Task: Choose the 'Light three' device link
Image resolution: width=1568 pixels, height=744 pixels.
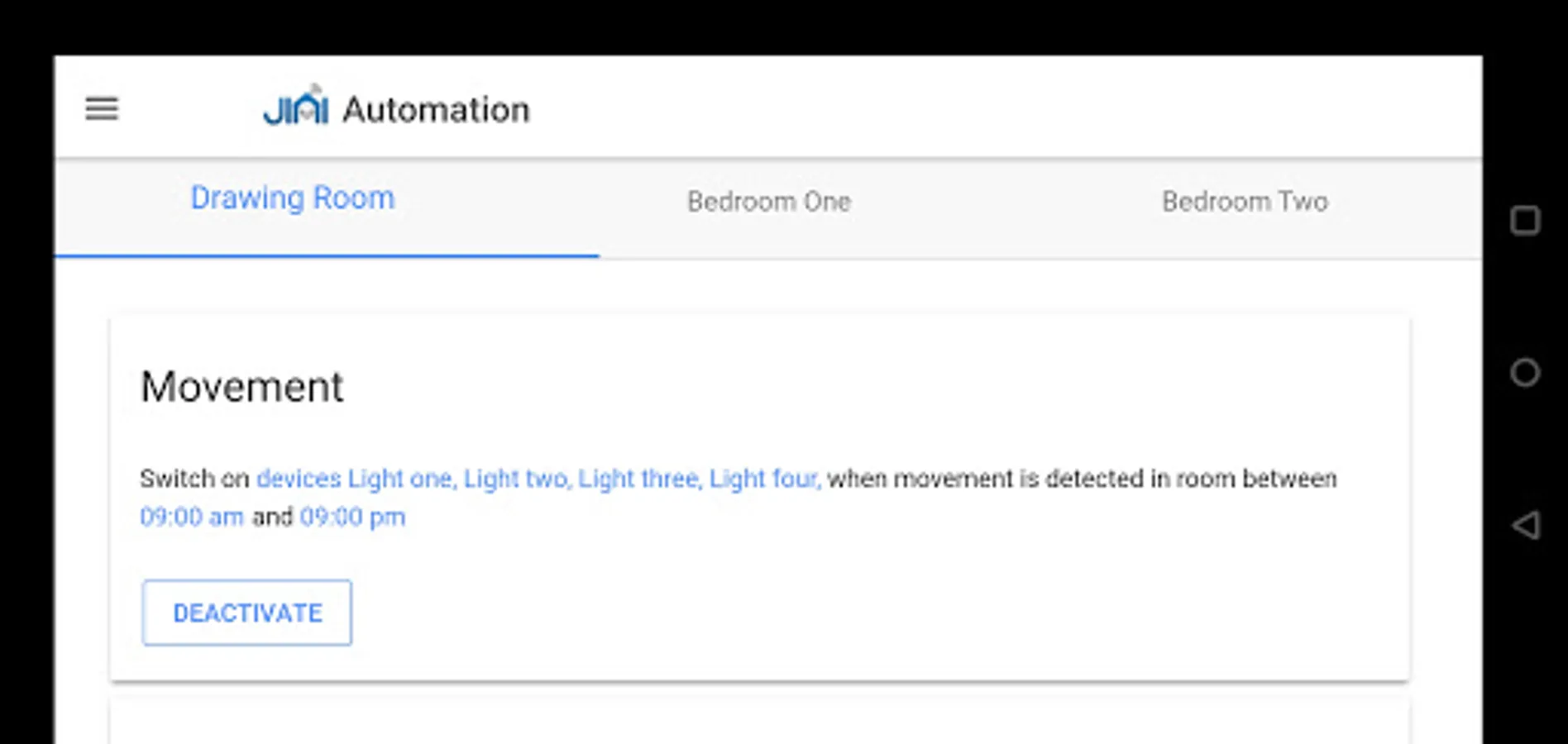Action: 639,479
